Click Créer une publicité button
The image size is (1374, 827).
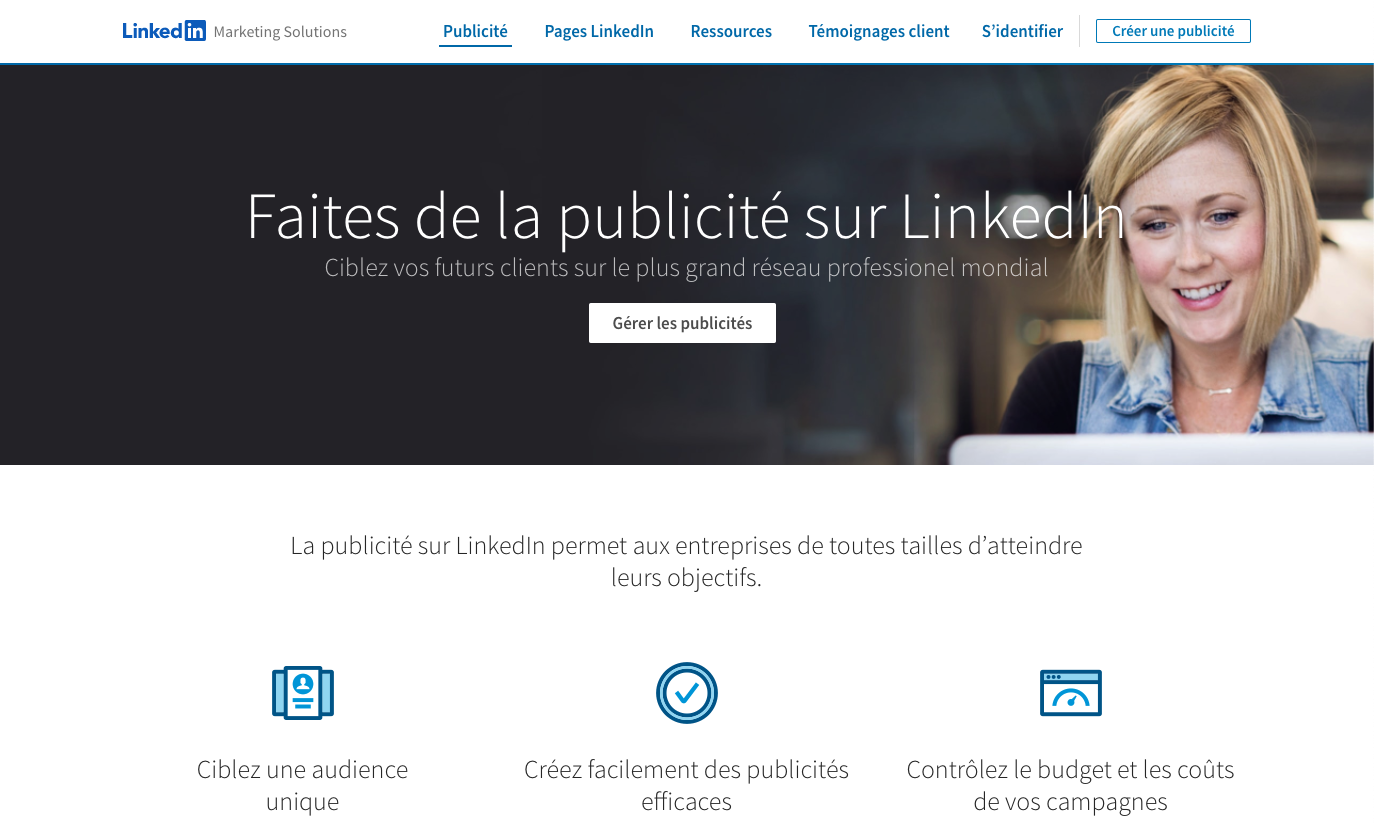coord(1173,31)
